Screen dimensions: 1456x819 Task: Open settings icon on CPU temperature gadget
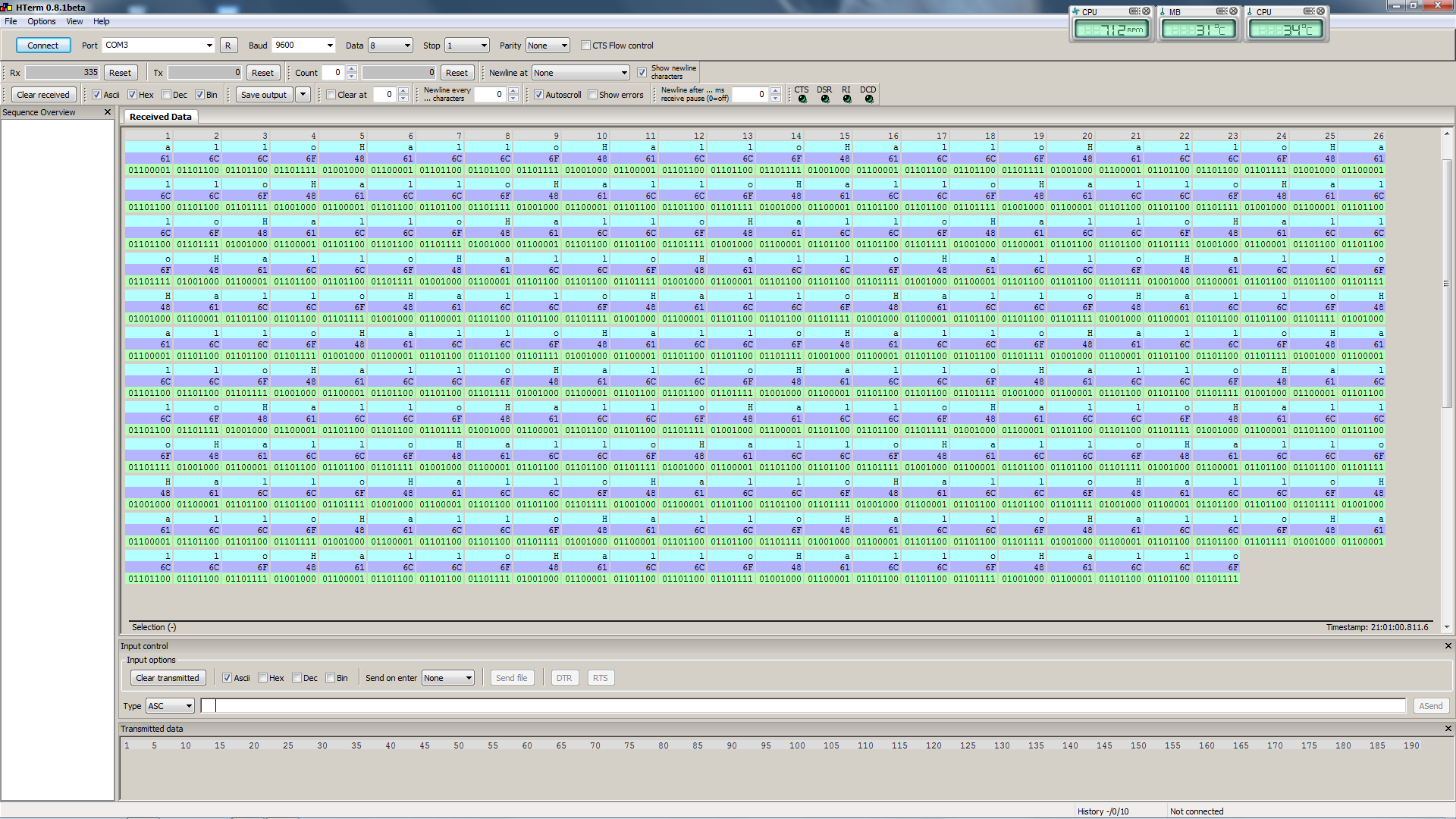point(1309,11)
